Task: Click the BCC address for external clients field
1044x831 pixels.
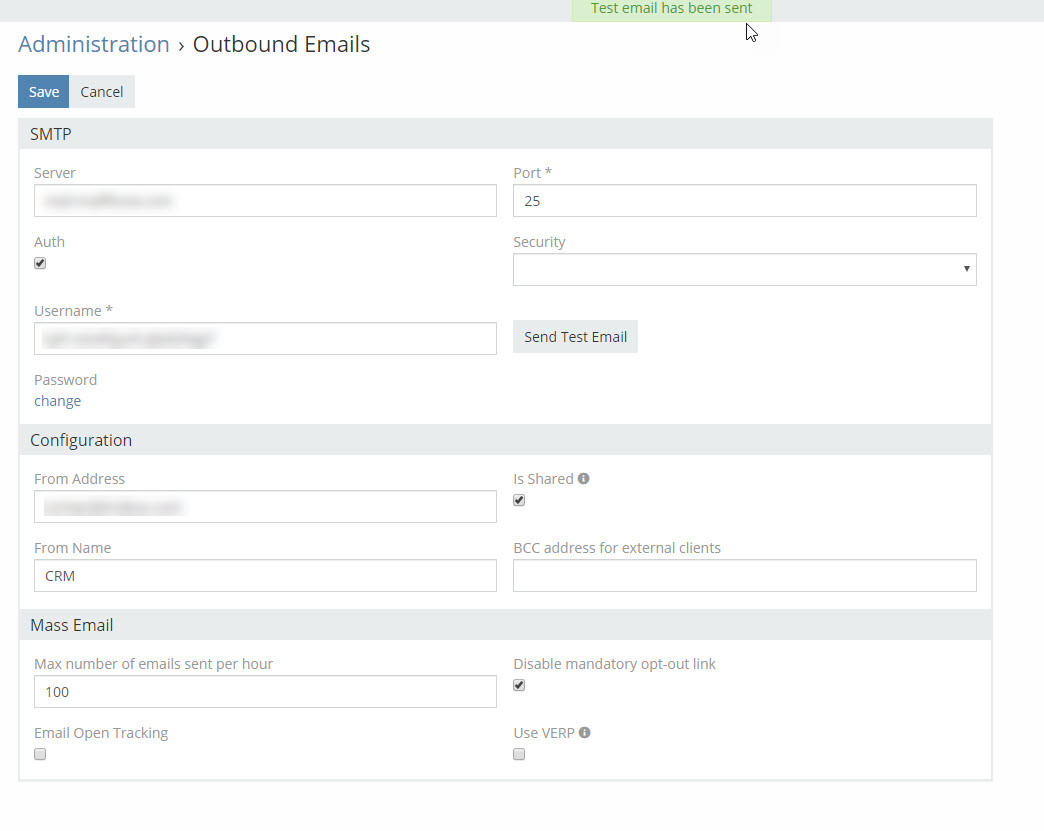Action: [x=744, y=576]
